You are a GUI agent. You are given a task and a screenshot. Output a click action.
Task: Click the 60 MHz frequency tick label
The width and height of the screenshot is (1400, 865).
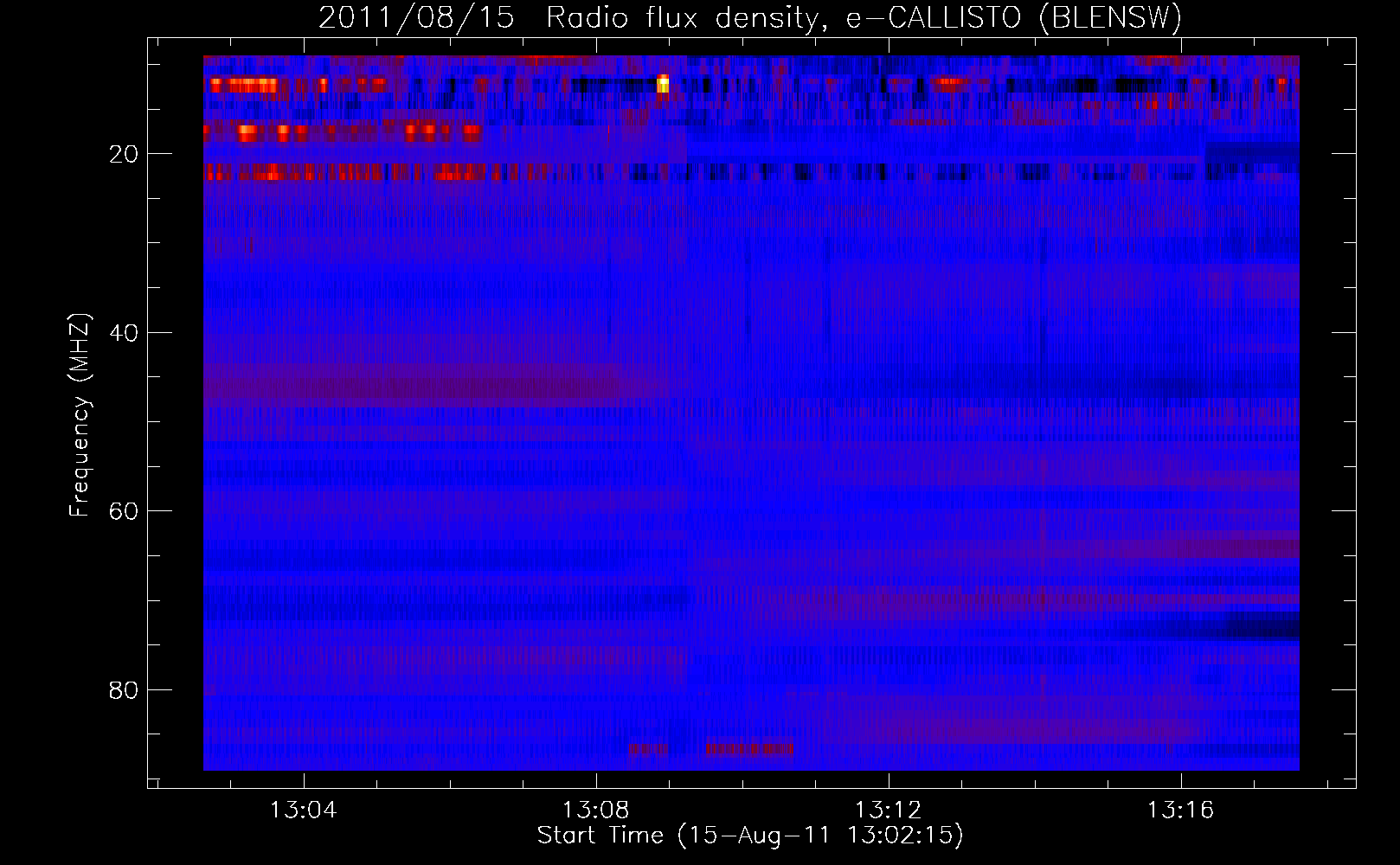point(124,511)
